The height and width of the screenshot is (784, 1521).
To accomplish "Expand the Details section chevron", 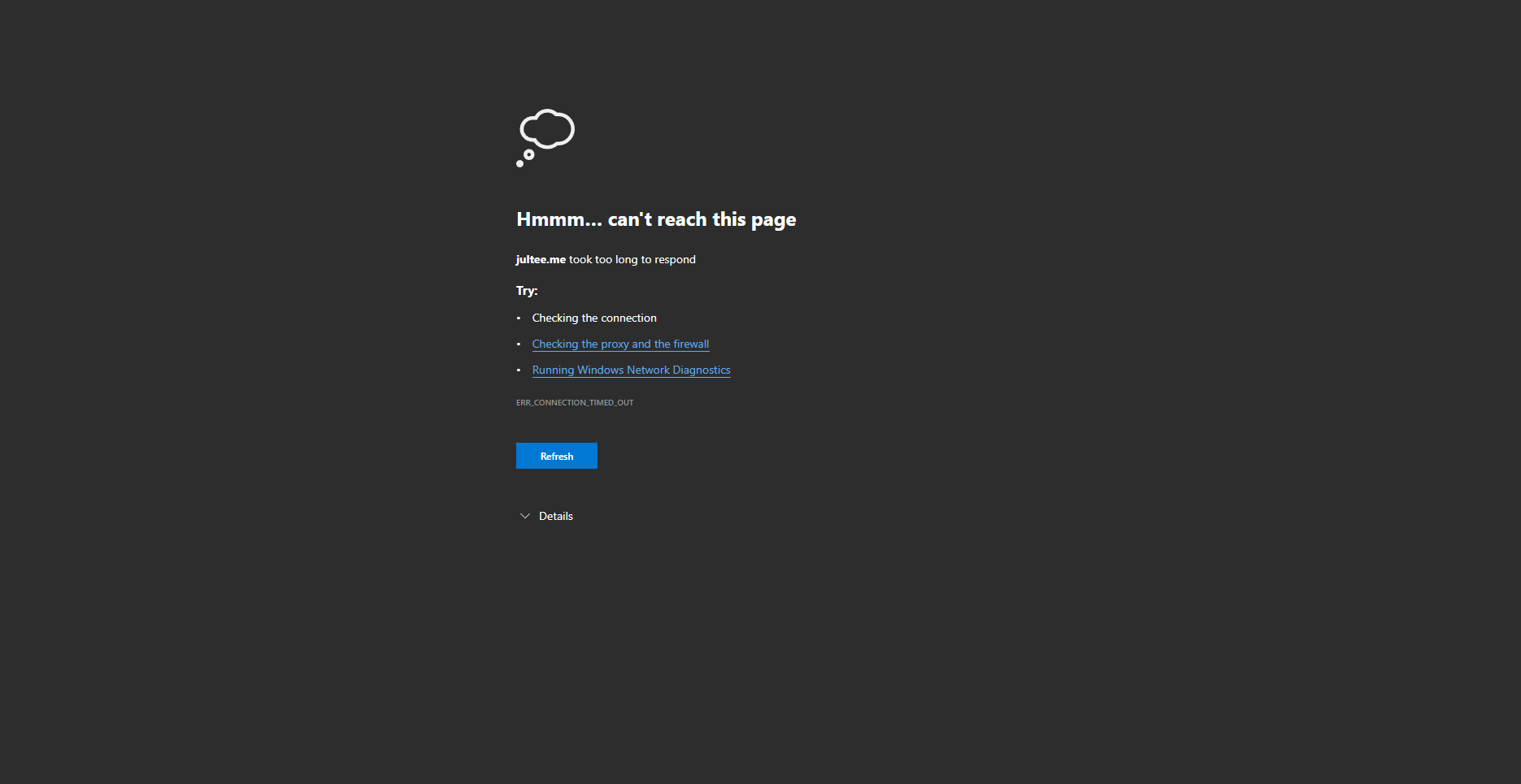I will [x=525, y=516].
